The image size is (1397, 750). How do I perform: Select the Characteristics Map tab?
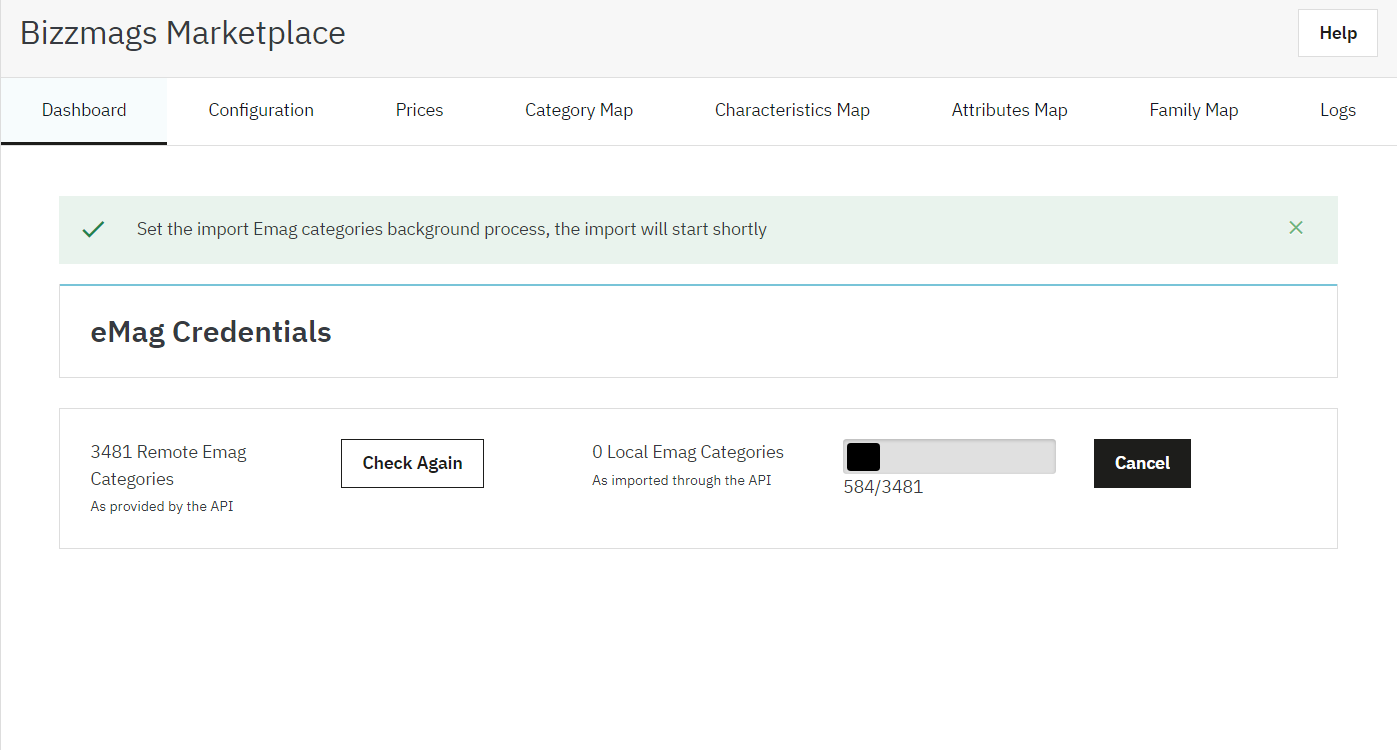click(x=792, y=111)
